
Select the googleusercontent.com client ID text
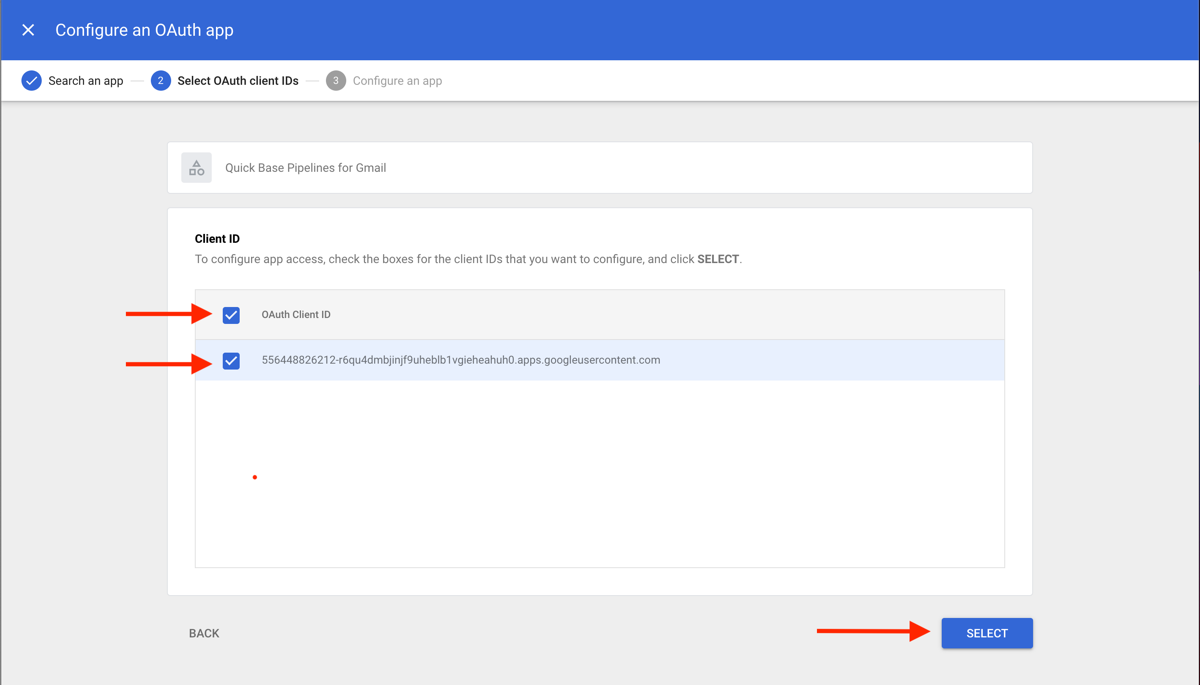pyautogui.click(x=461, y=360)
